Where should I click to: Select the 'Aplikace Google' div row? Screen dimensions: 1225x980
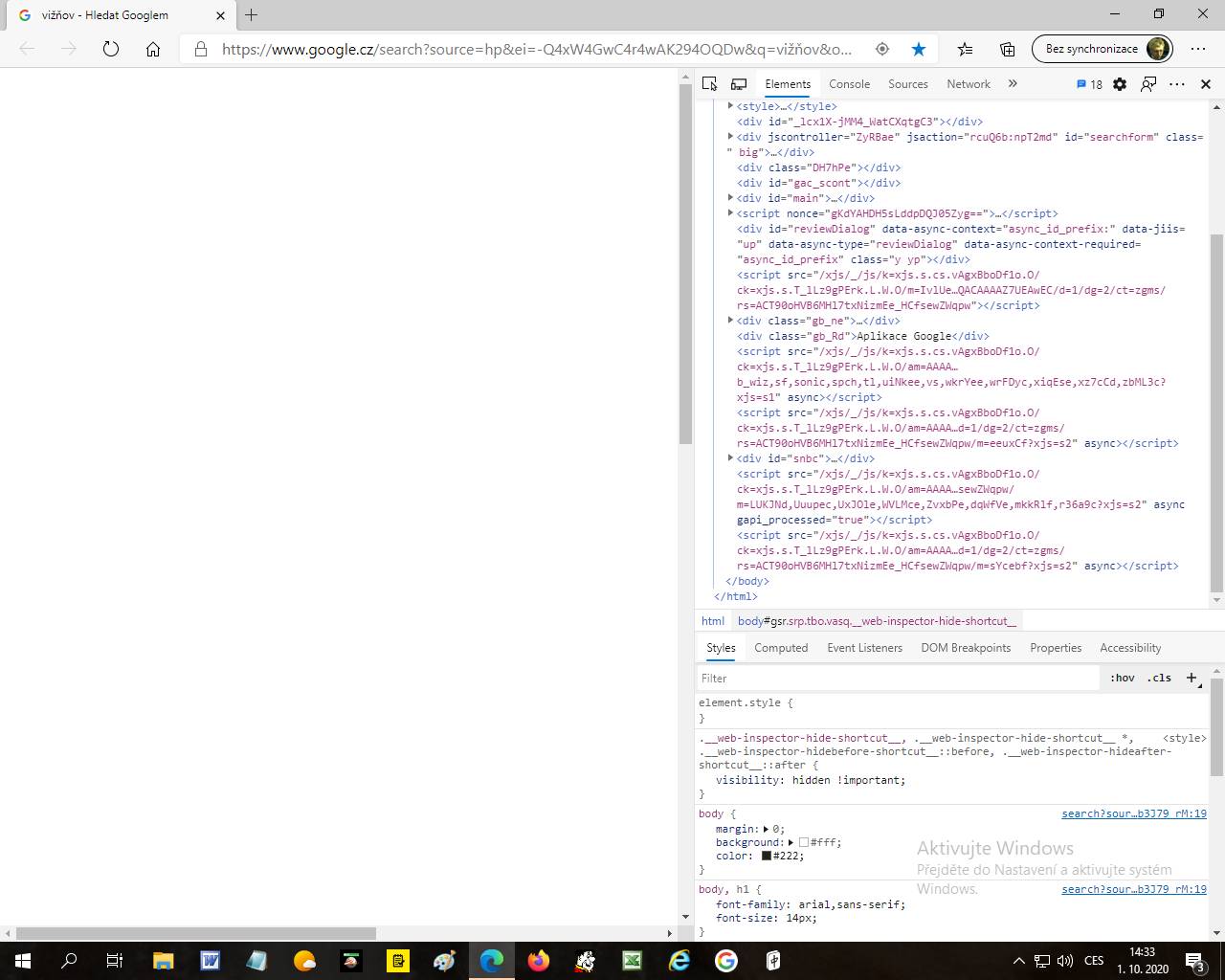(863, 336)
